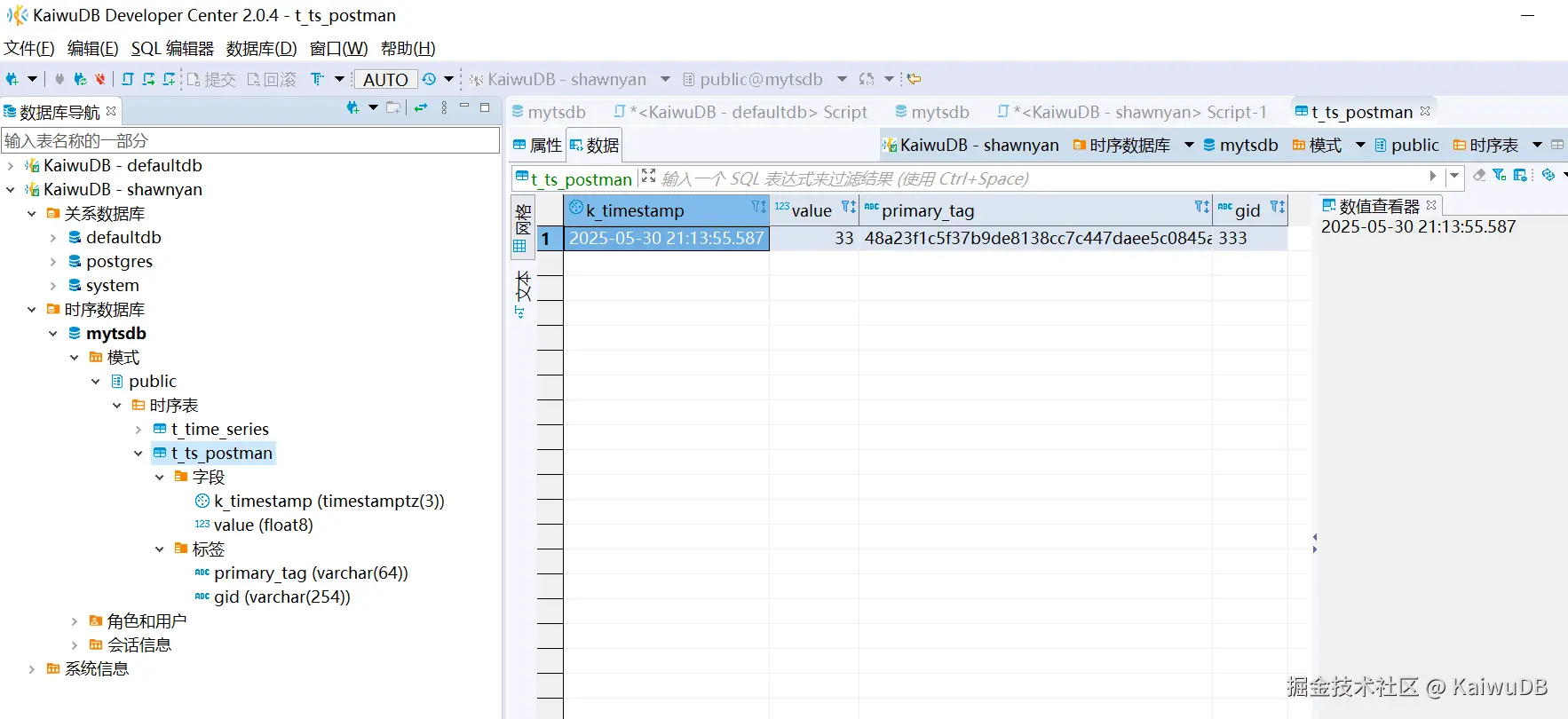Open the transaction log clock icon

pyautogui.click(x=430, y=79)
